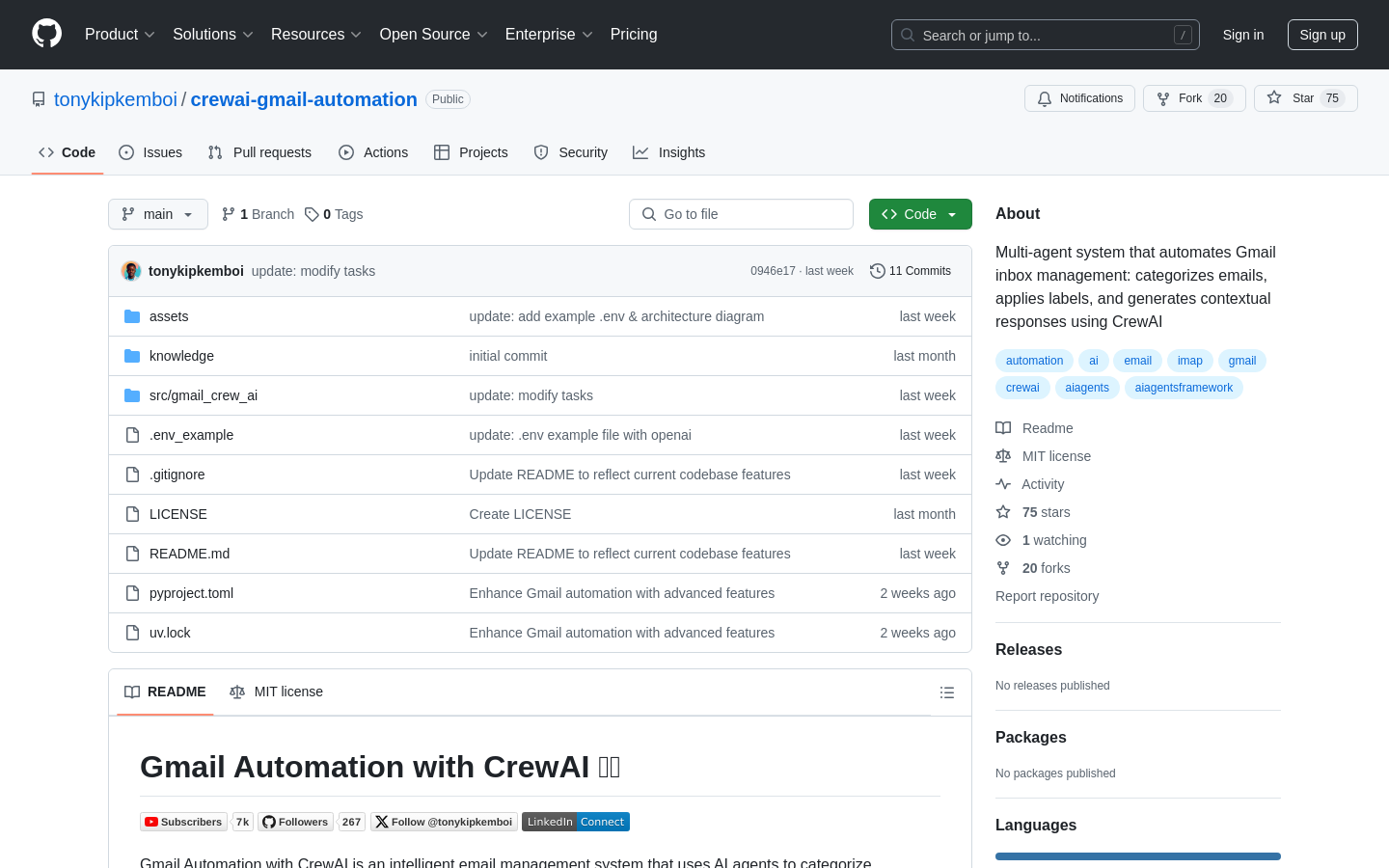Switch to the Projects tab
Screen dimensions: 1389x868
pos(471,152)
